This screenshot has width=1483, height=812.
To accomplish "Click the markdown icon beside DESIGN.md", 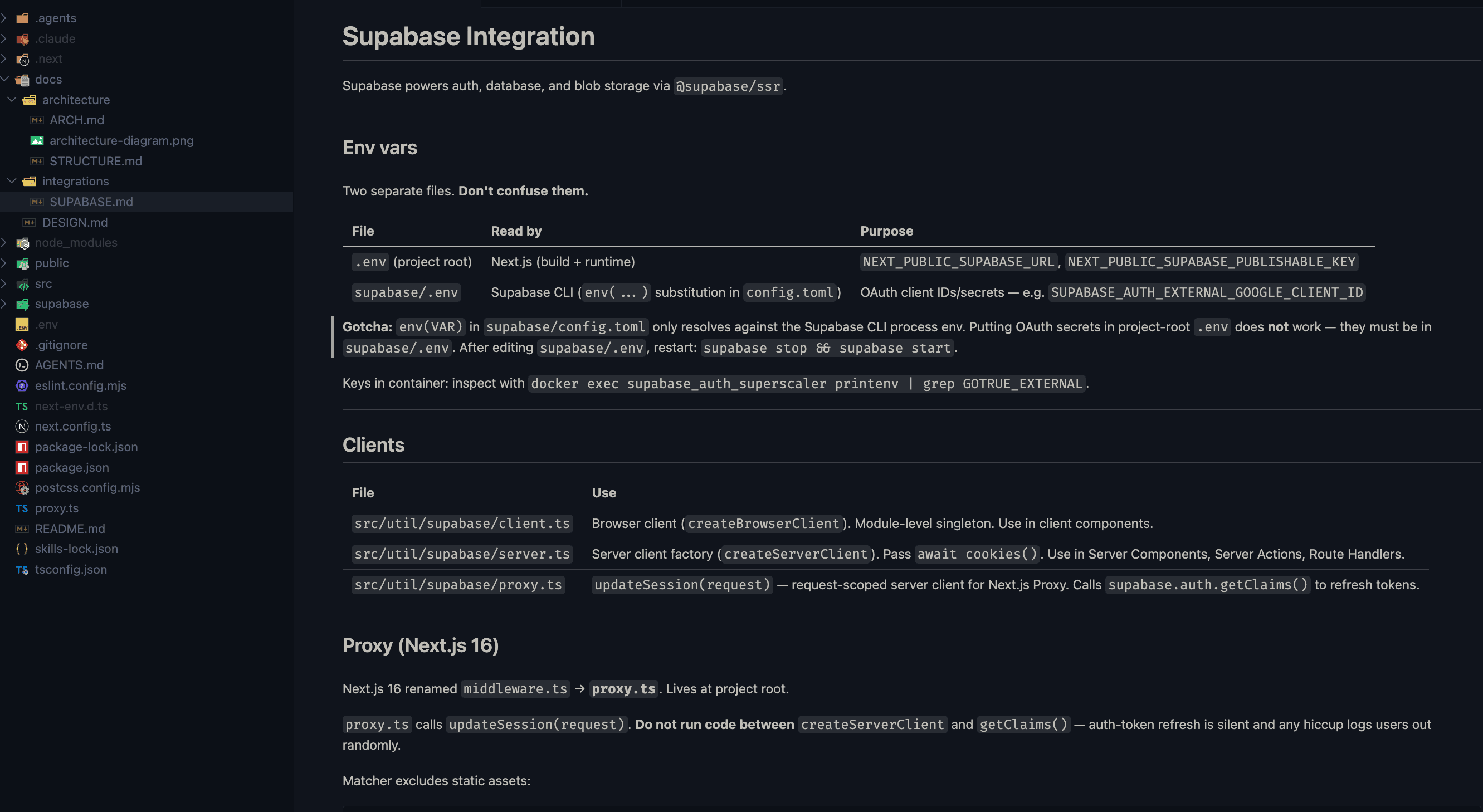I will point(30,223).
